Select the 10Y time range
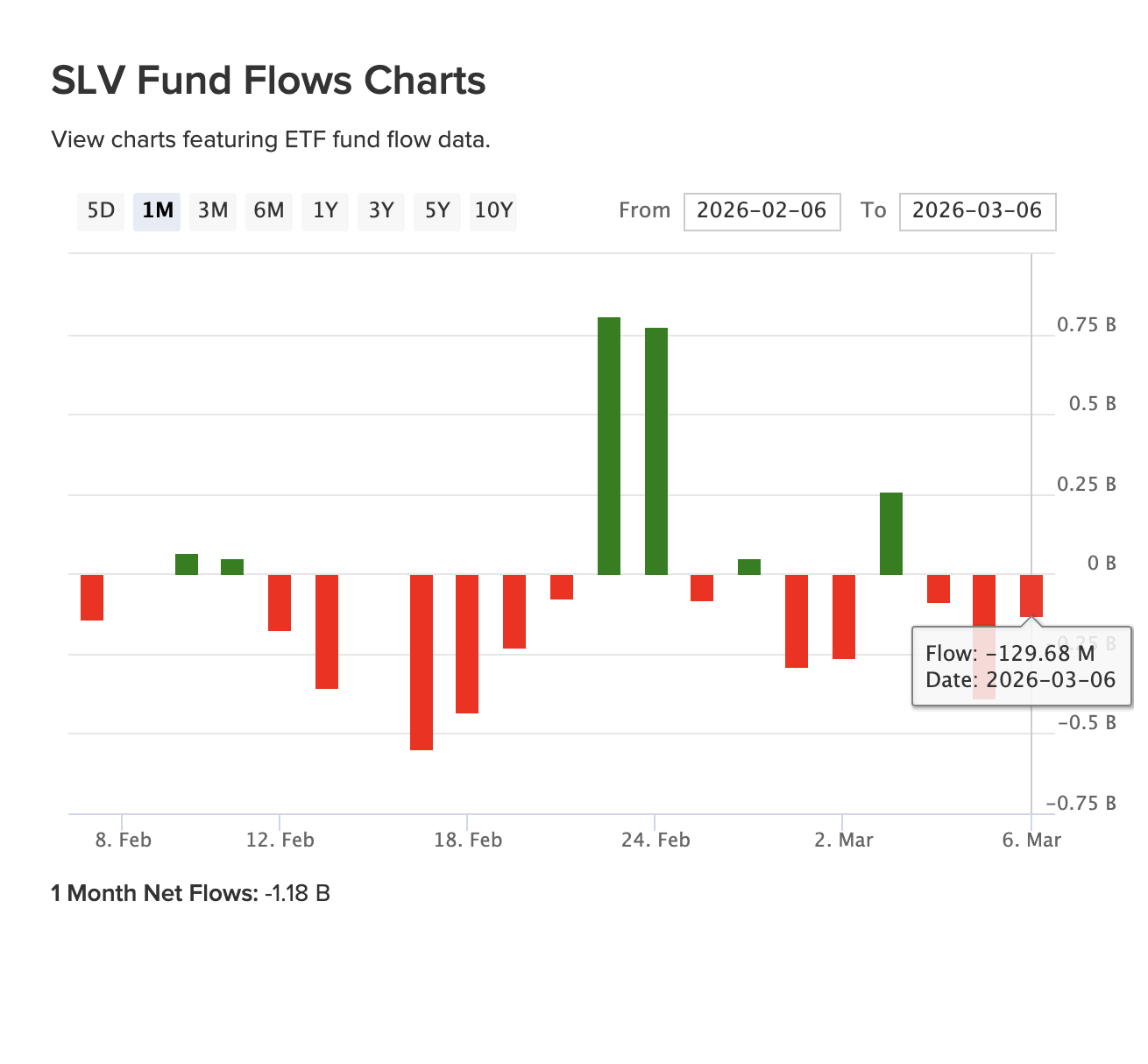 [493, 210]
